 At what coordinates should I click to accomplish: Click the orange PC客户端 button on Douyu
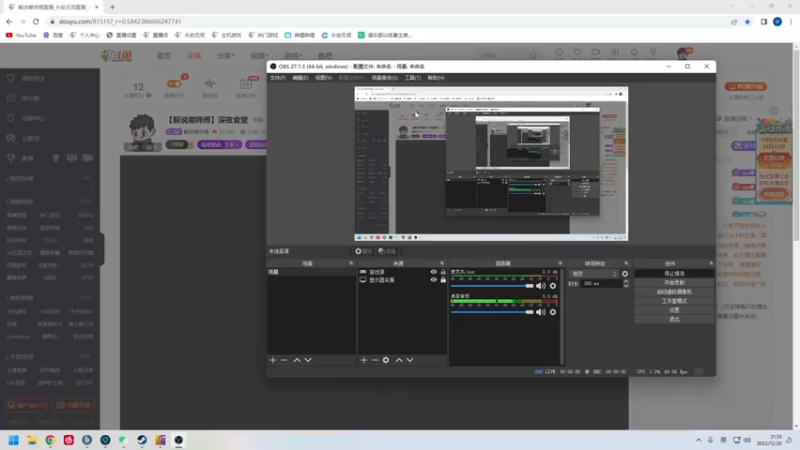pyautogui.click(x=746, y=86)
